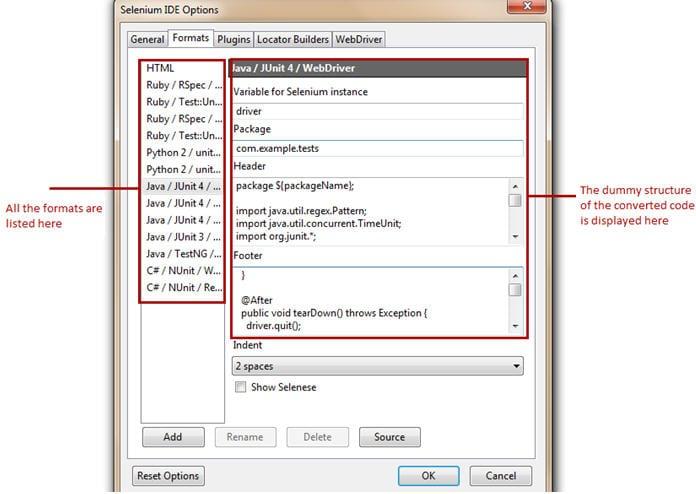Screen dimensions: 696x494
Task: Confirm with the OK button
Action: (x=428, y=476)
